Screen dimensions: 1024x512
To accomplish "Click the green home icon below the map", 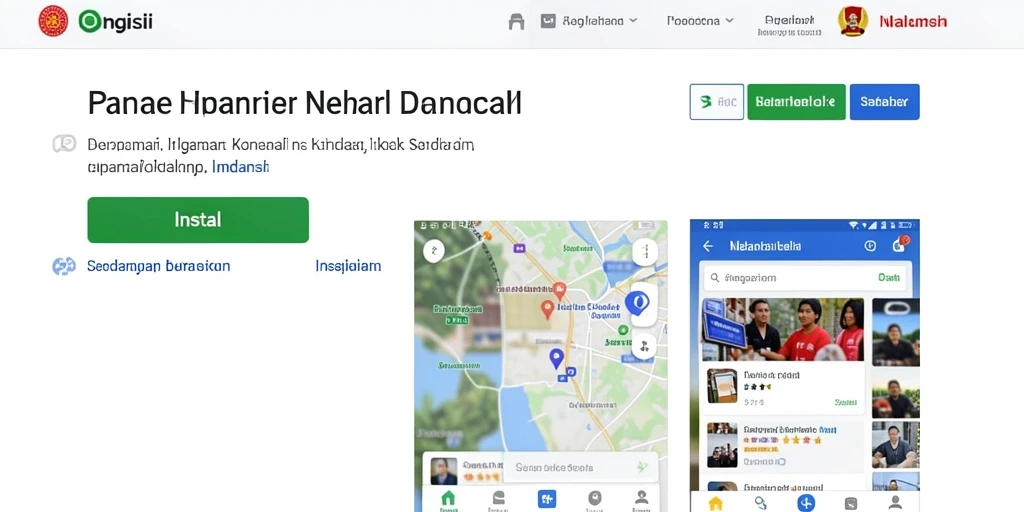I will pyautogui.click(x=448, y=499).
